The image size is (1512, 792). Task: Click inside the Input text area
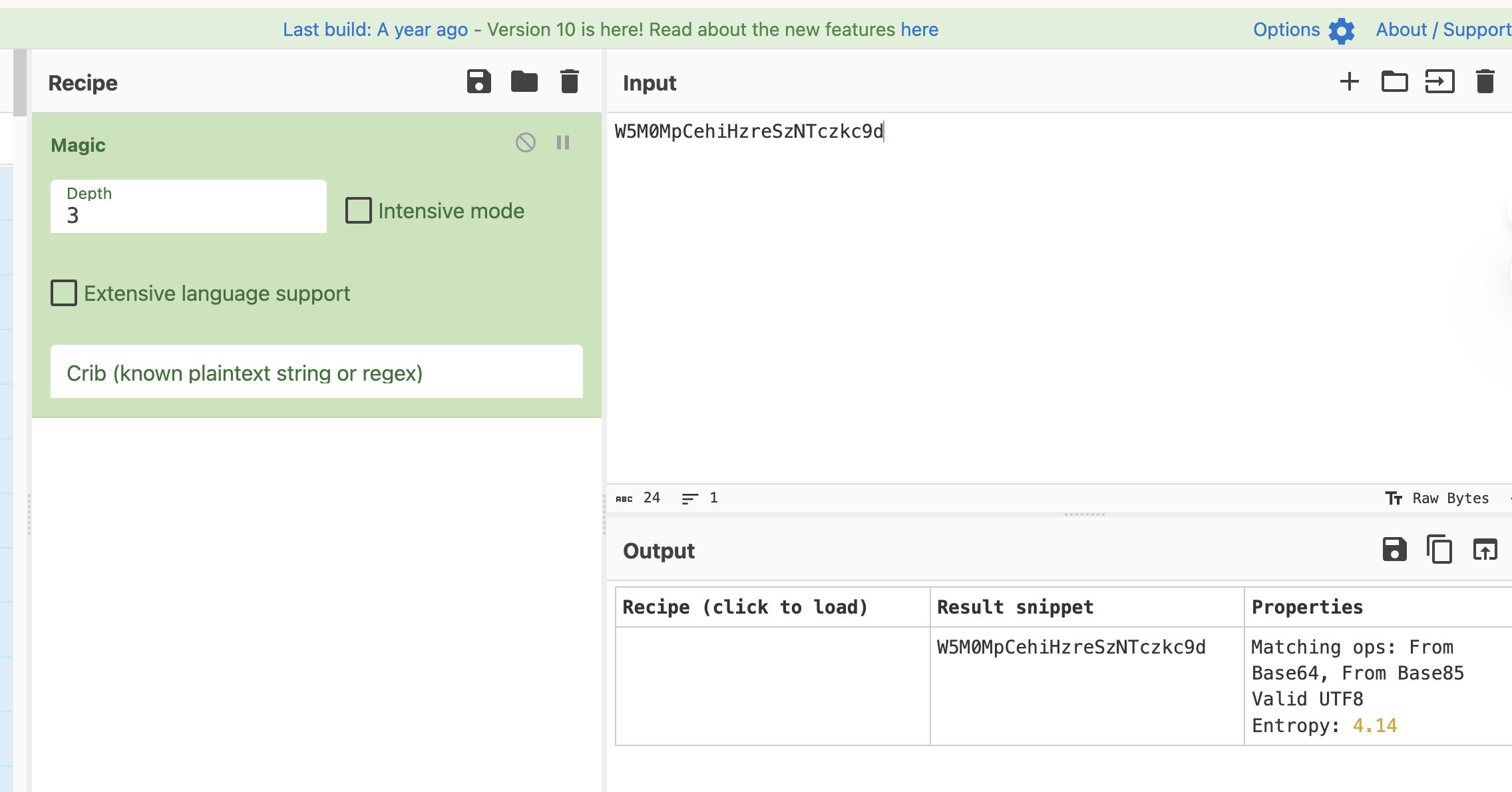tap(1058, 297)
